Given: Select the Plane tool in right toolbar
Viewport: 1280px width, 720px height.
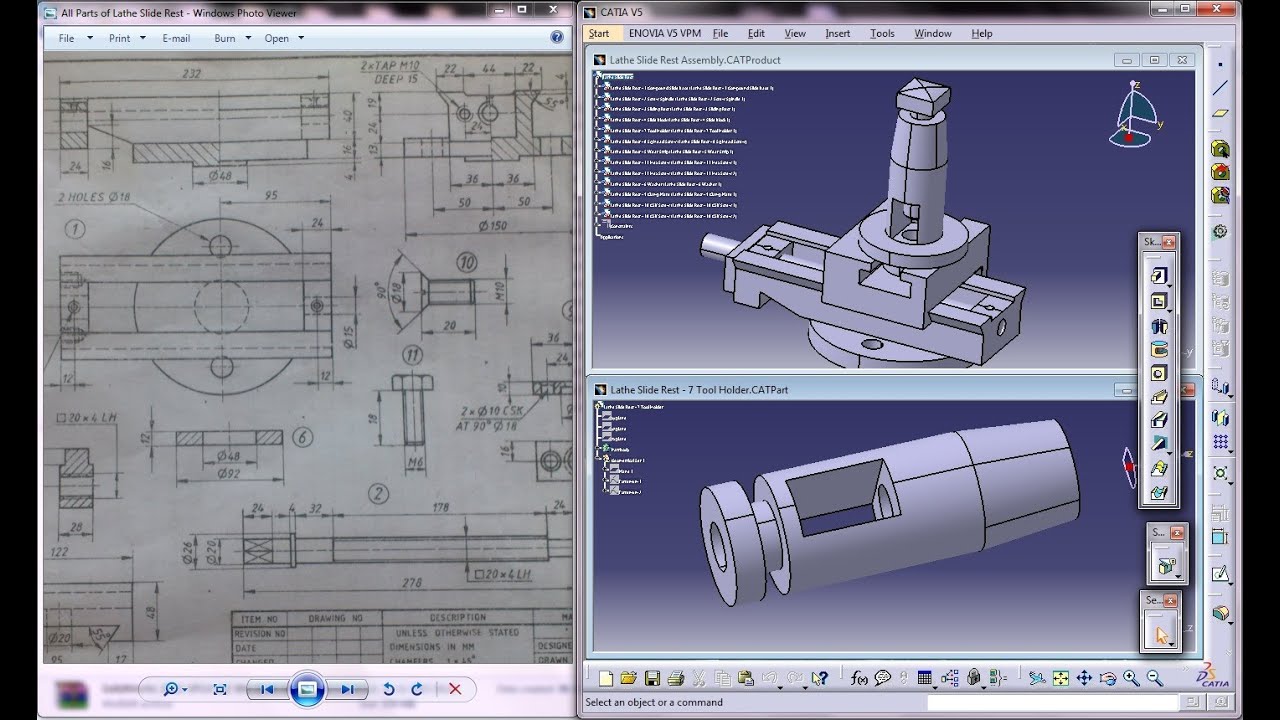Looking at the screenshot, I should click(1220, 113).
